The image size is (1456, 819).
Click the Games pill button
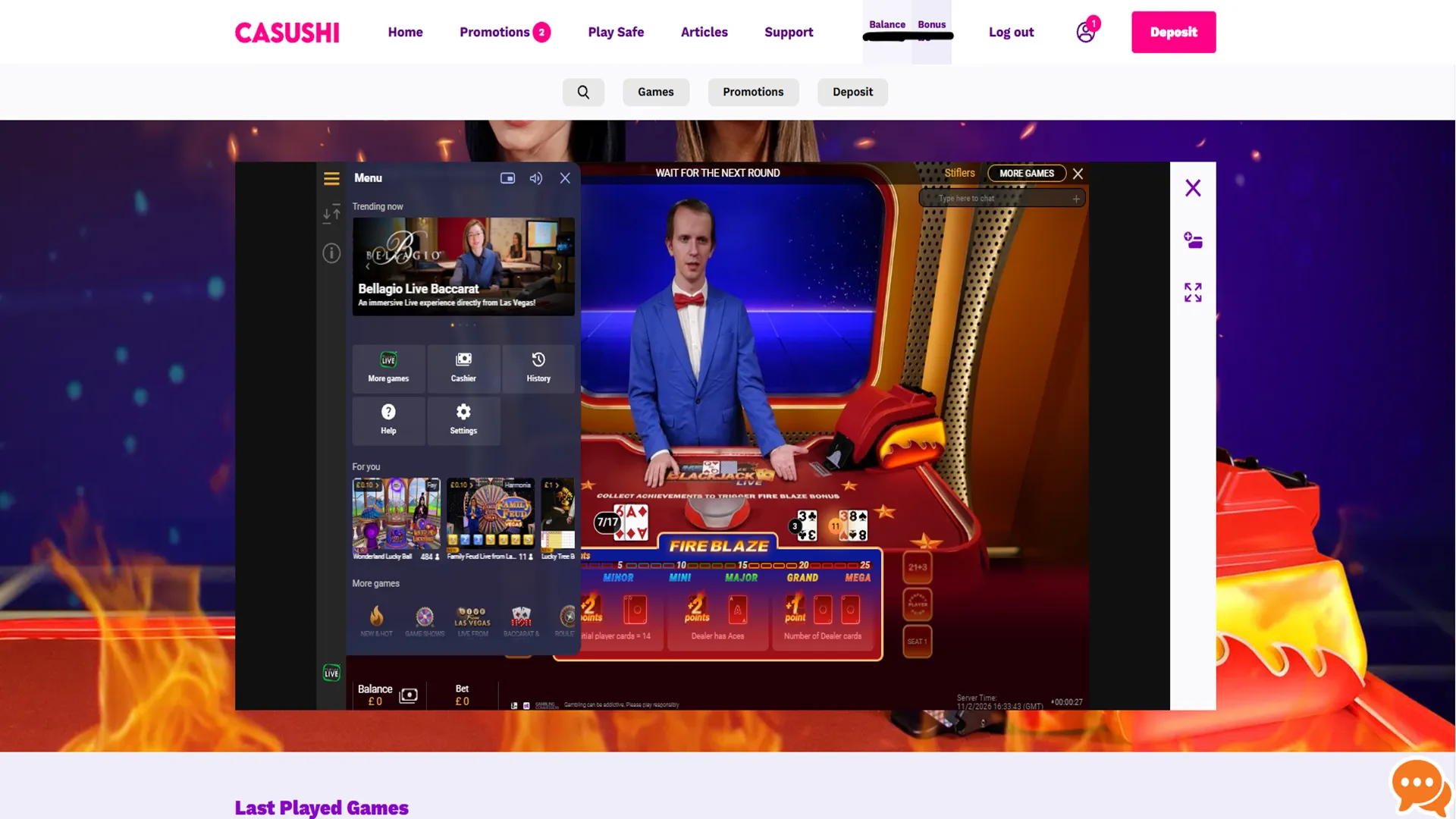(655, 92)
